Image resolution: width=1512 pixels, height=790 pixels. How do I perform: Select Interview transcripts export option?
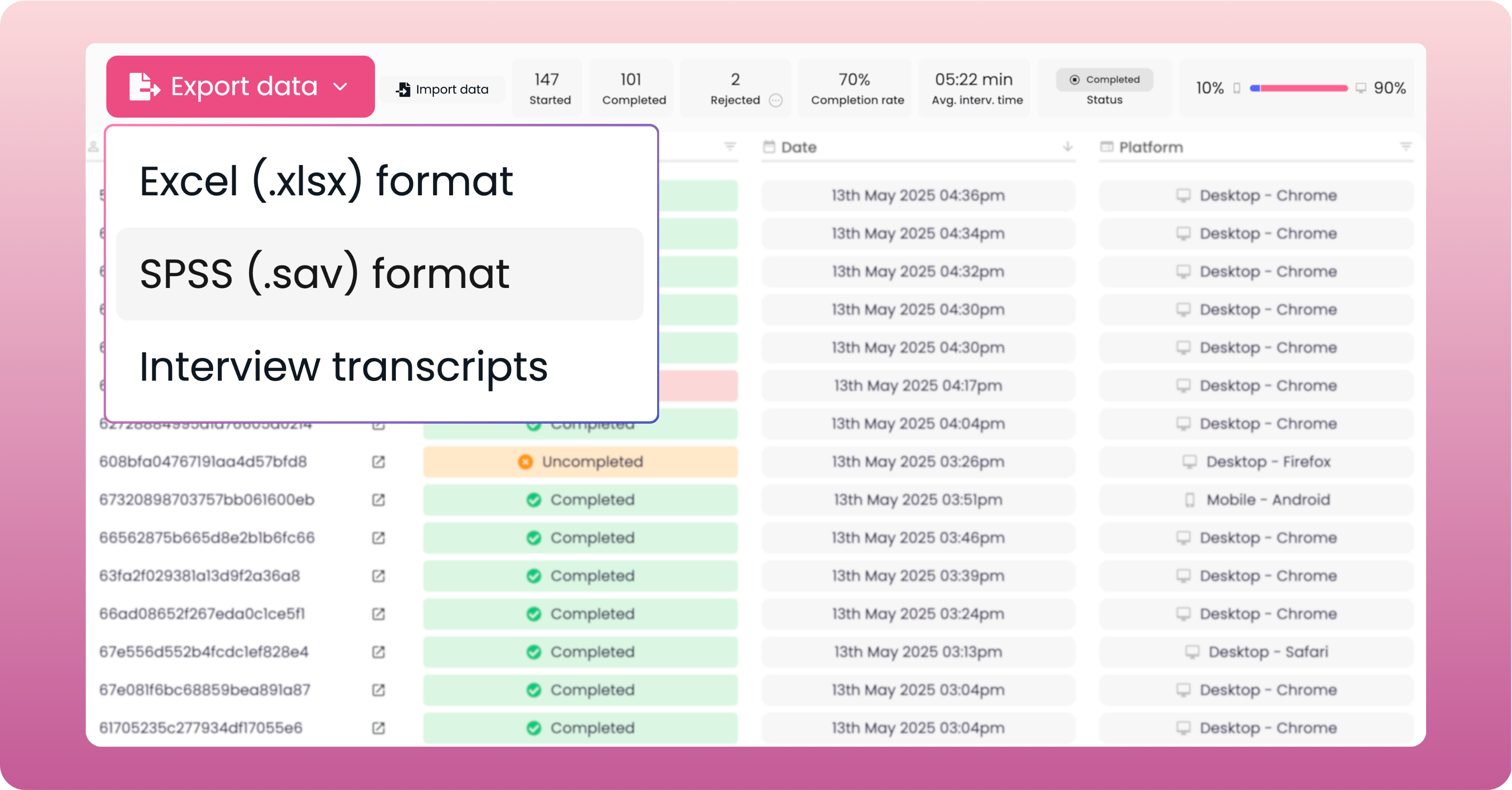(343, 367)
